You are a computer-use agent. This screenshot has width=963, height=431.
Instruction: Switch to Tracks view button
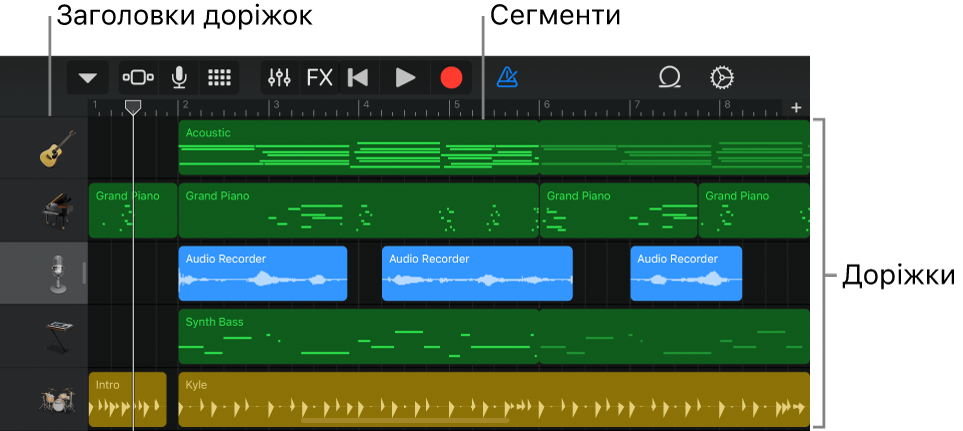click(x=139, y=78)
